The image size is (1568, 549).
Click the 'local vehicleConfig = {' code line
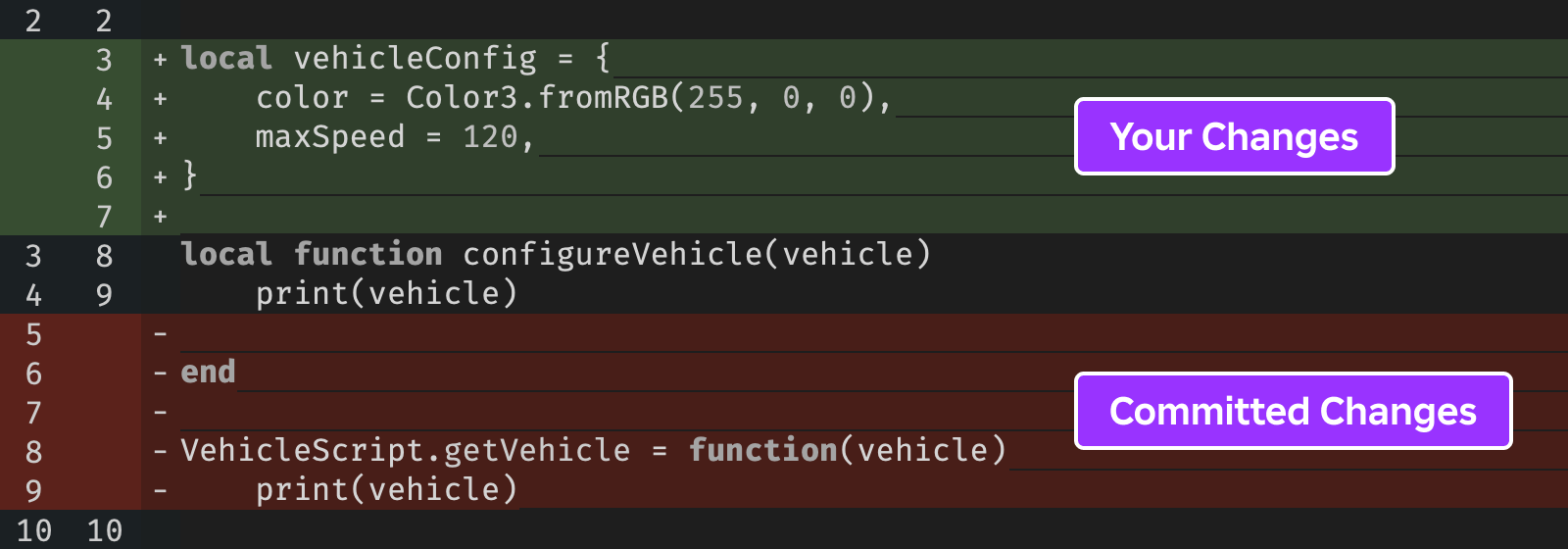[x=396, y=59]
